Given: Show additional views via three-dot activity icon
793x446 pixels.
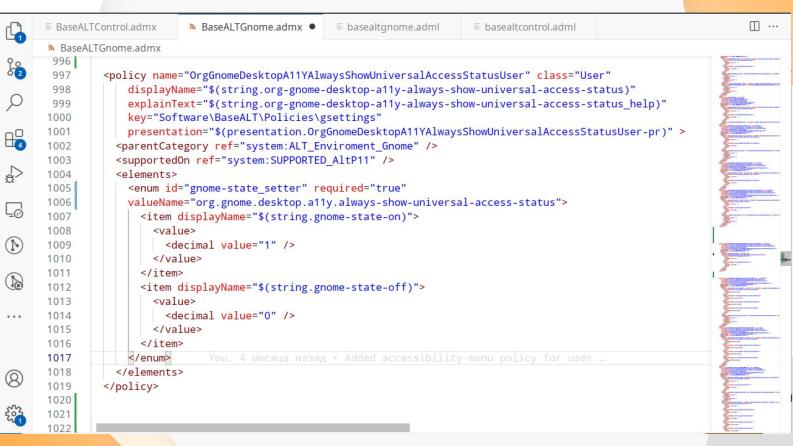Looking at the screenshot, I should [14, 317].
